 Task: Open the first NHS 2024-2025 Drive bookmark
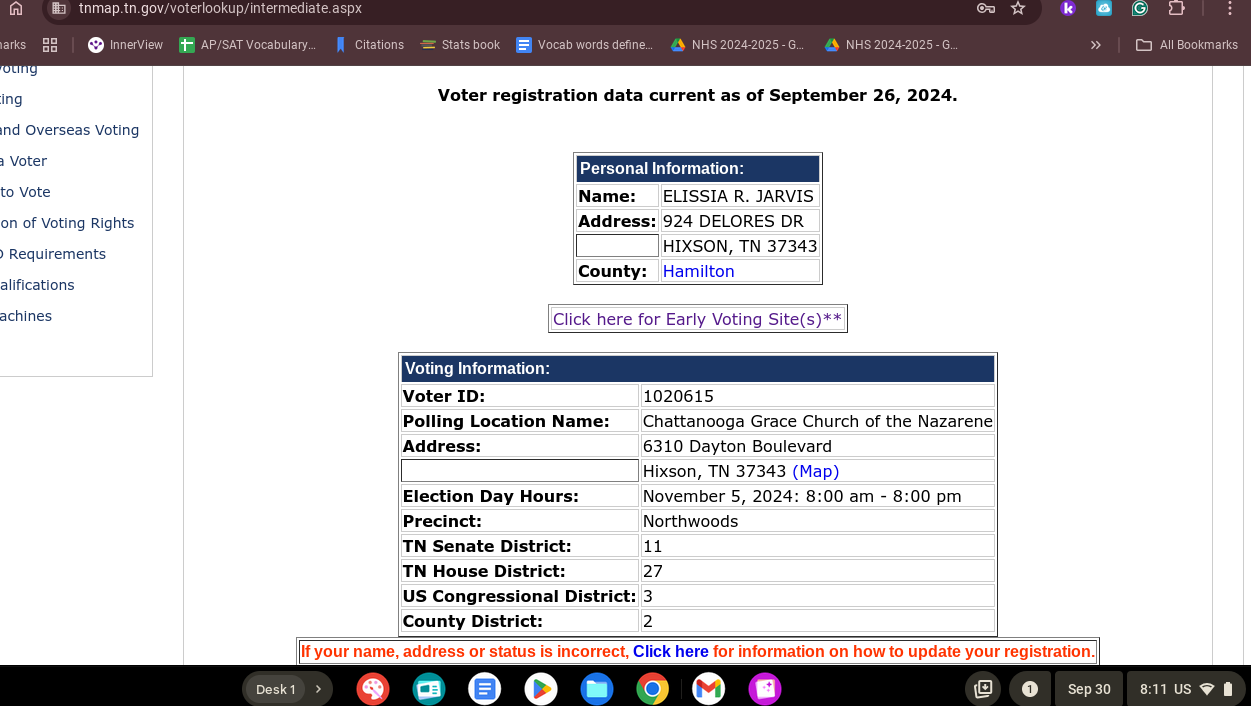(738, 45)
